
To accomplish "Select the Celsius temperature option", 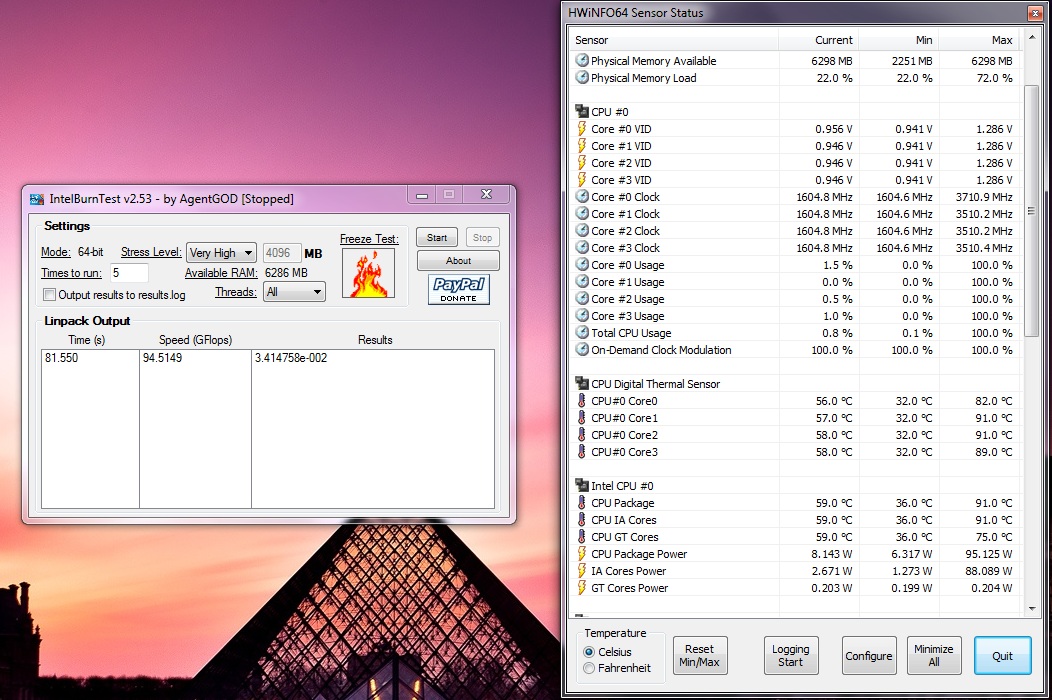I will [589, 652].
